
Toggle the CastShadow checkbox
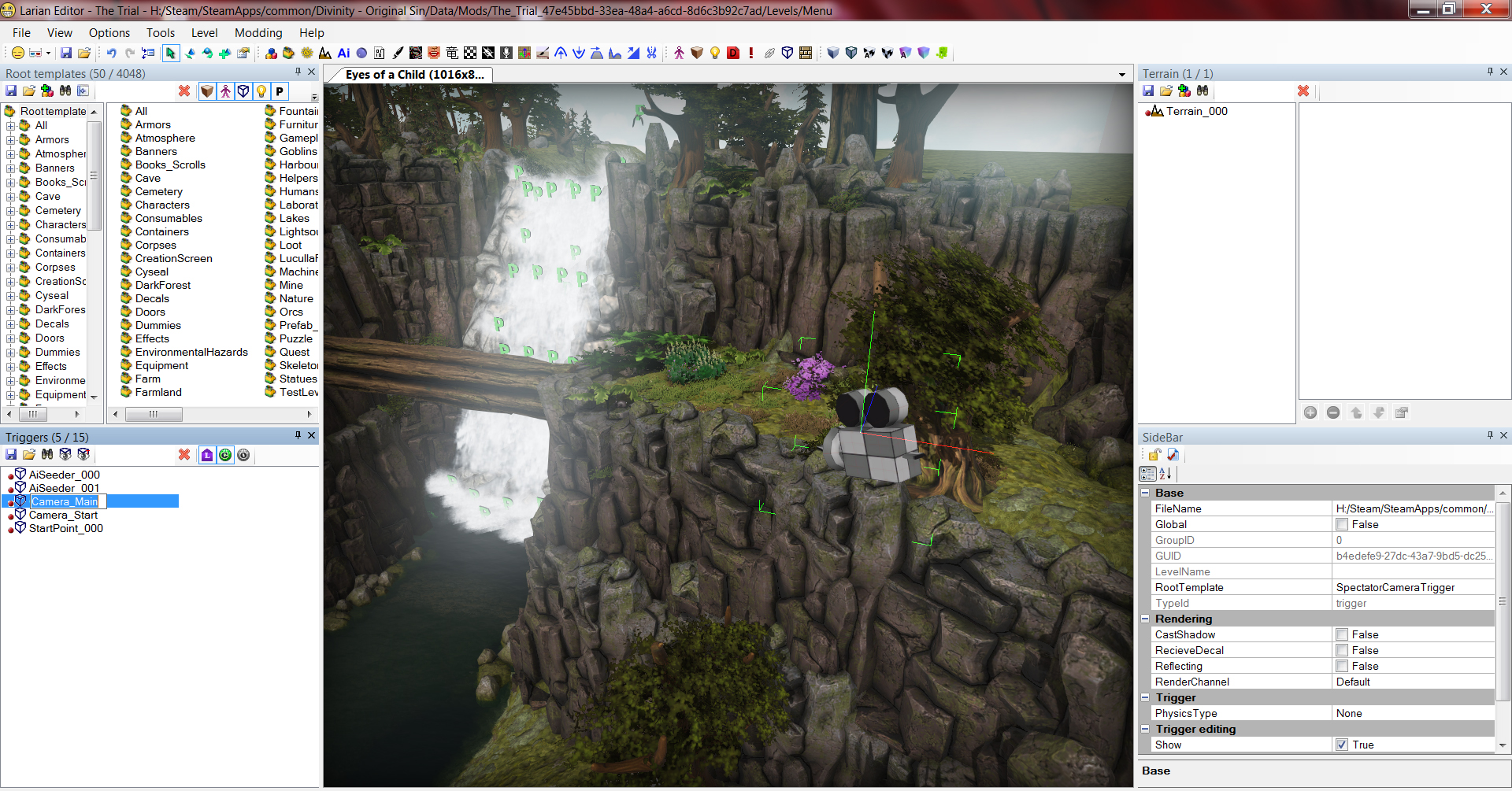click(x=1342, y=634)
